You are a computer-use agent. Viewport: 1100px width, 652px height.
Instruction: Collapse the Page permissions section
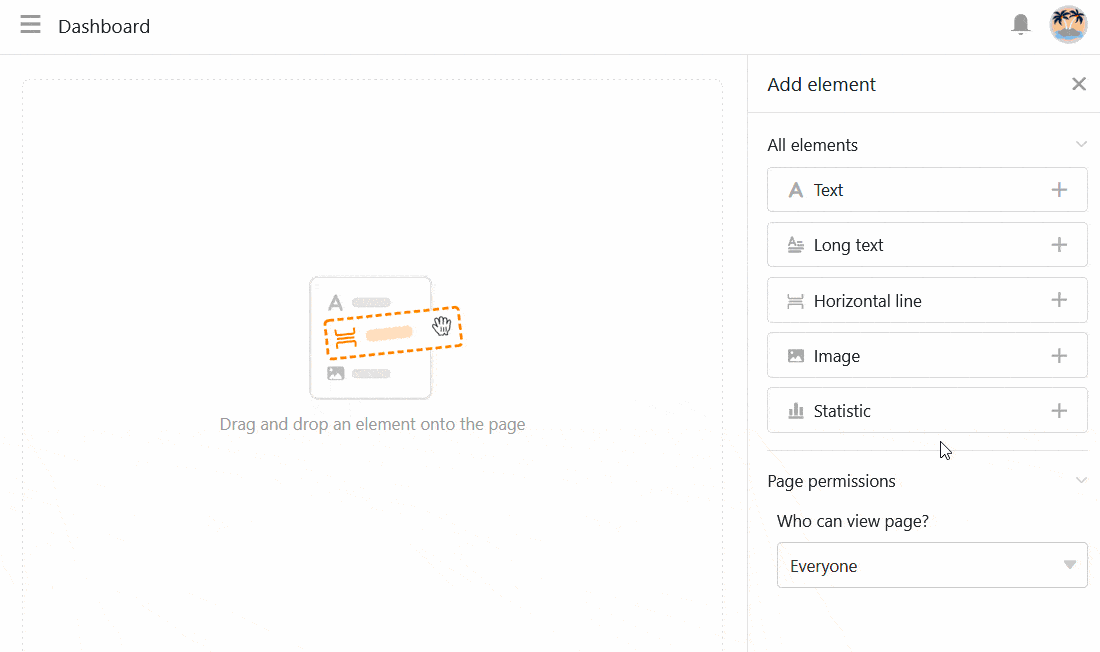point(1081,481)
